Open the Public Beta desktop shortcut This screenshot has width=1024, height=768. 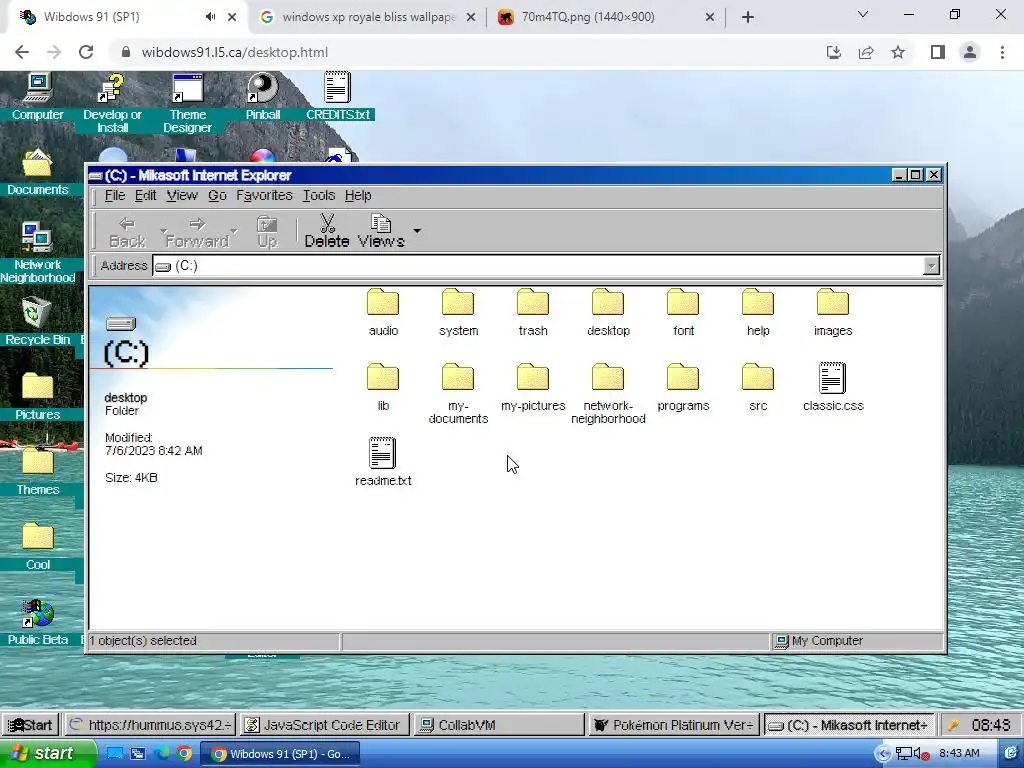[37, 622]
